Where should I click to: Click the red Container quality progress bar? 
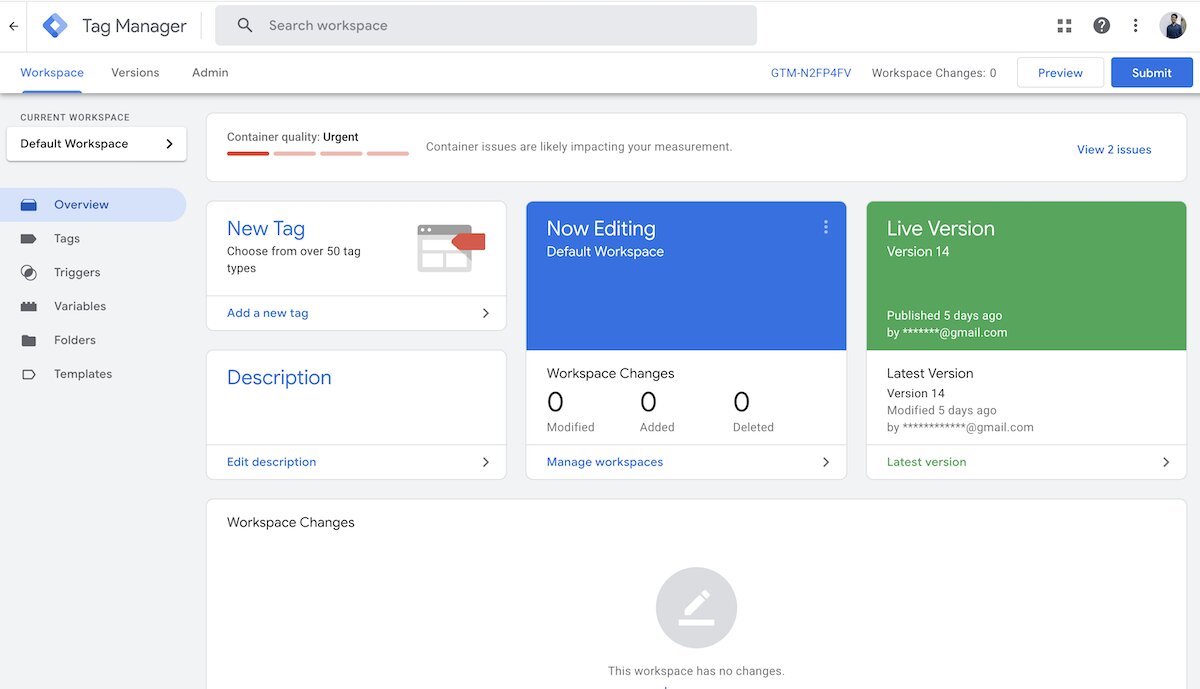pos(318,153)
